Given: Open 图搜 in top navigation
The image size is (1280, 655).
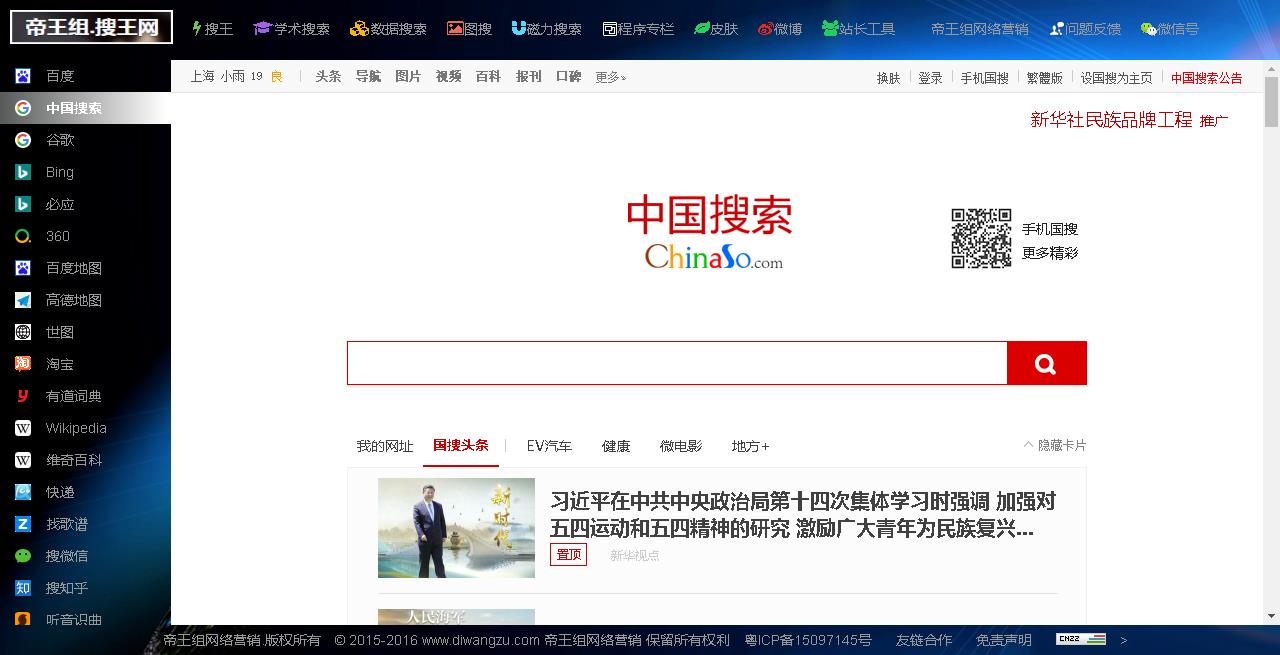Looking at the screenshot, I should 469,29.
